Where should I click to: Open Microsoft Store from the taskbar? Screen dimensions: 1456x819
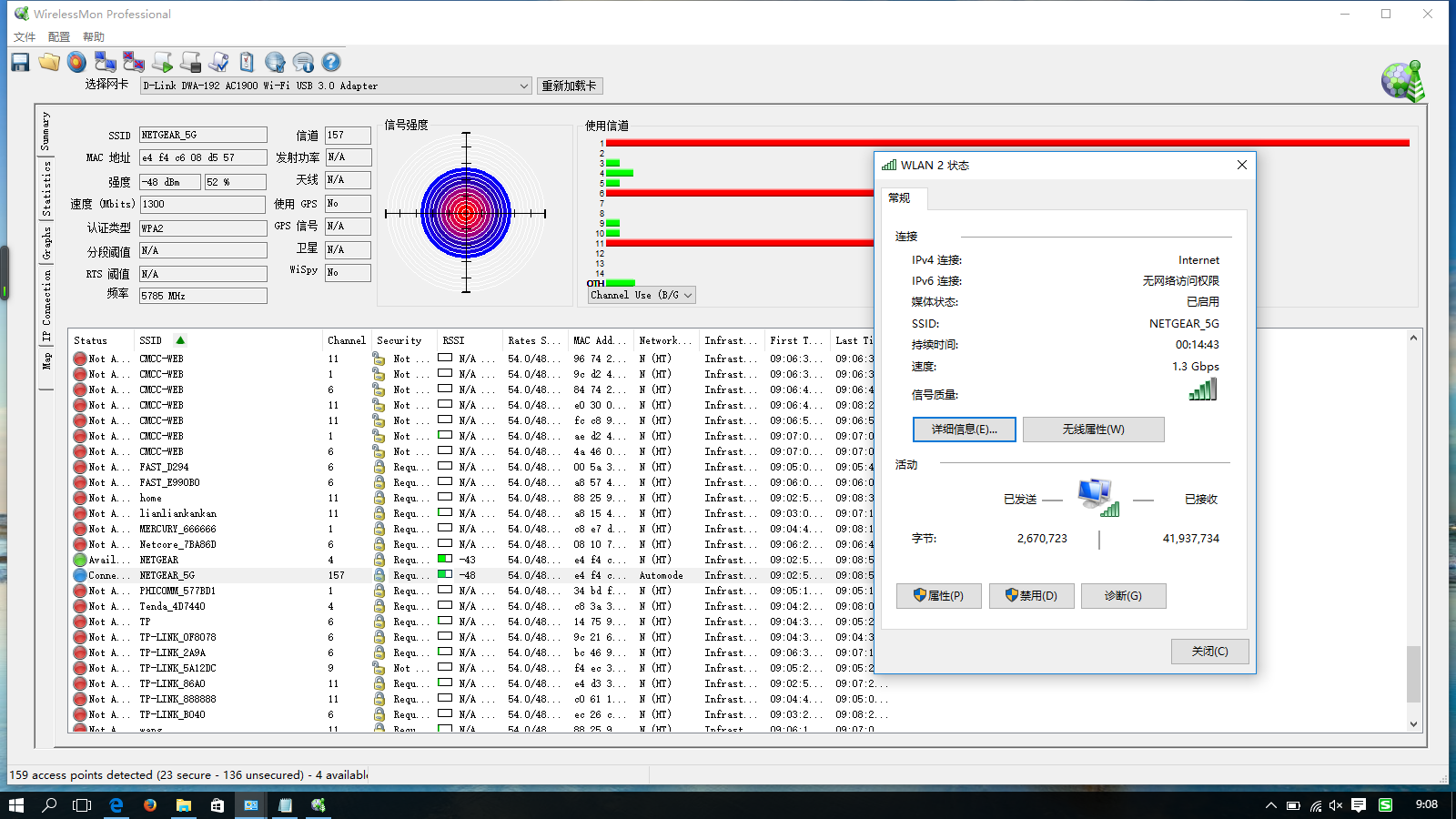coord(217,805)
